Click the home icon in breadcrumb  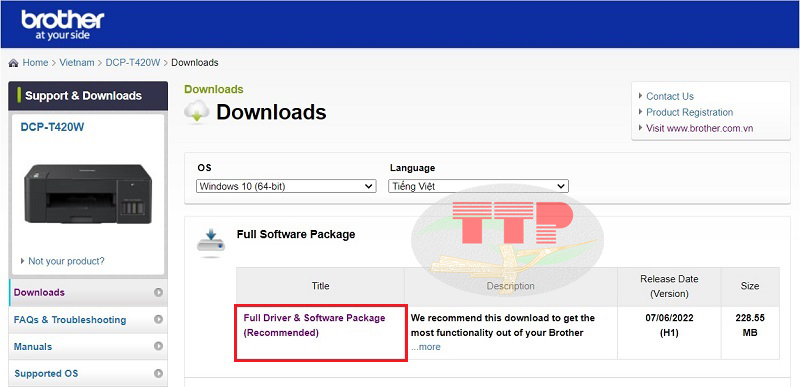14,63
